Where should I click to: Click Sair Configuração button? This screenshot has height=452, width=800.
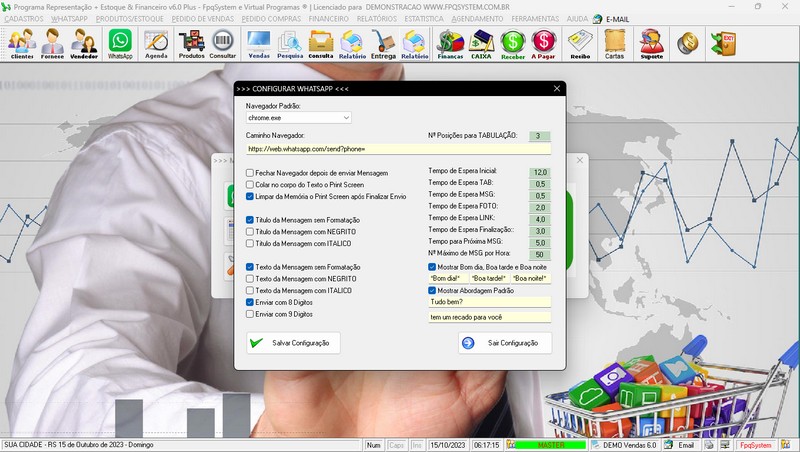click(505, 343)
